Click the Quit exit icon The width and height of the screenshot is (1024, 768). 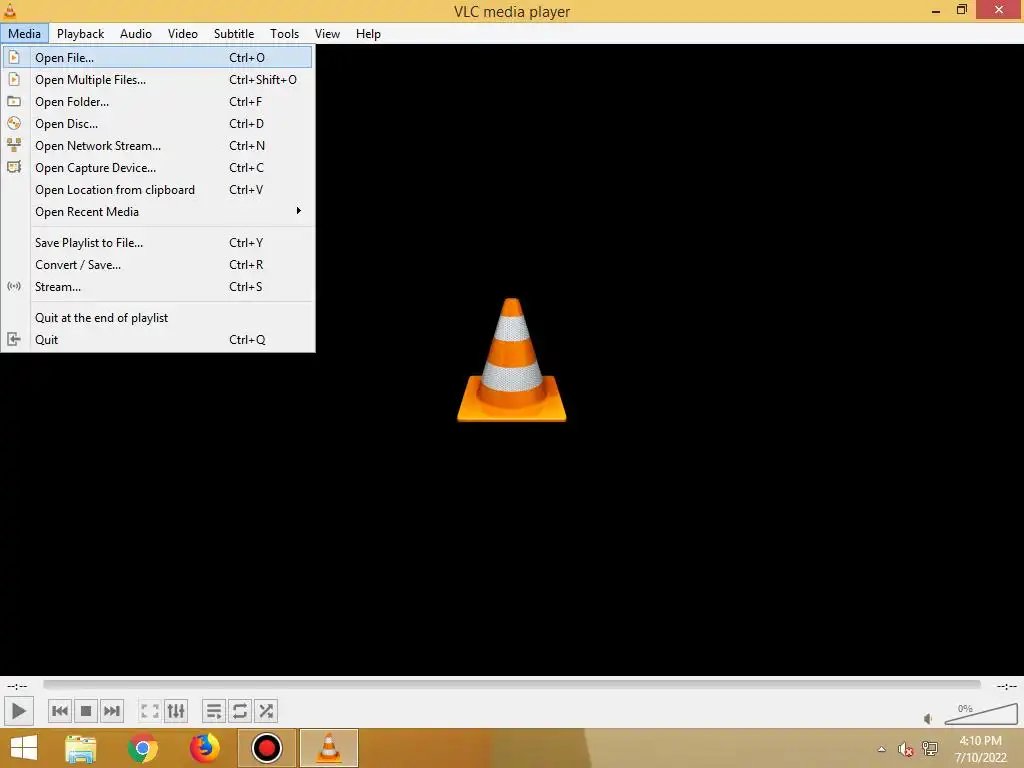(14, 339)
